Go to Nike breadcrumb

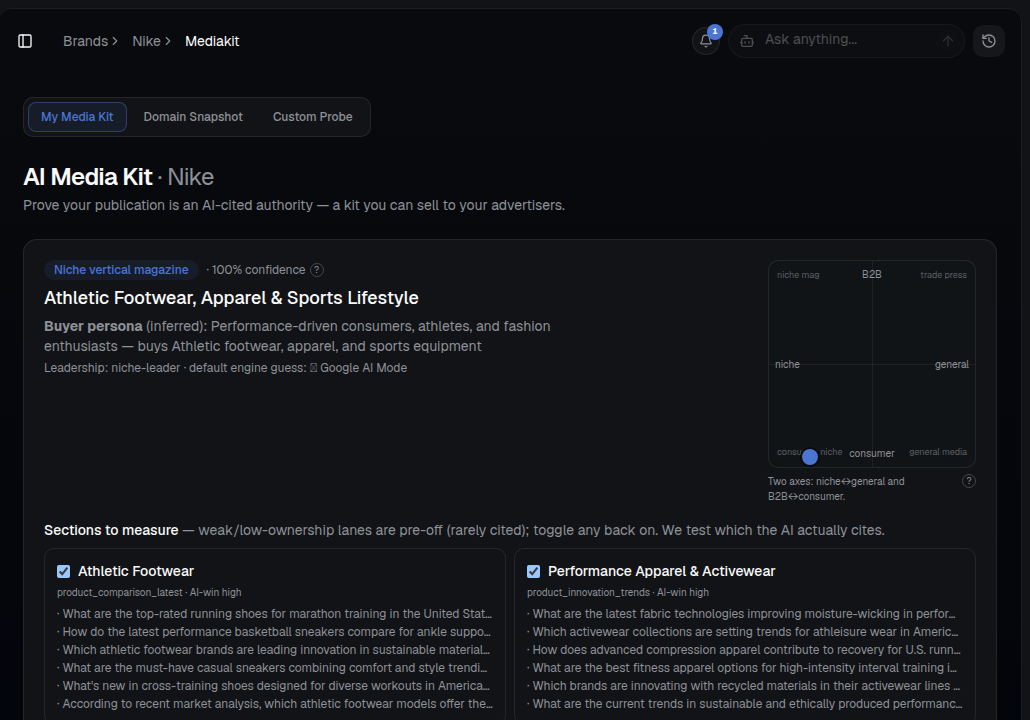[146, 41]
